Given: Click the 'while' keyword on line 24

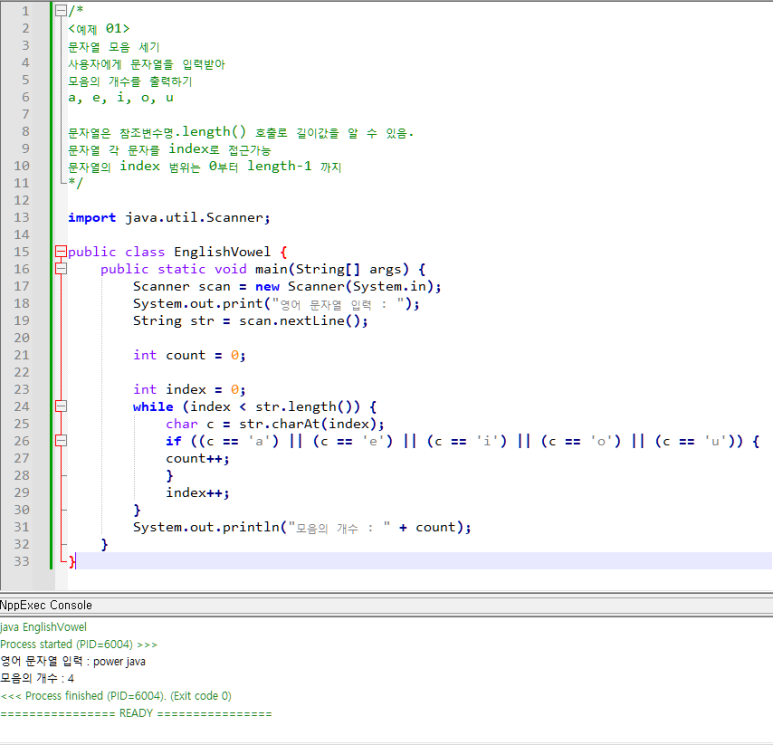Looking at the screenshot, I should [x=153, y=407].
